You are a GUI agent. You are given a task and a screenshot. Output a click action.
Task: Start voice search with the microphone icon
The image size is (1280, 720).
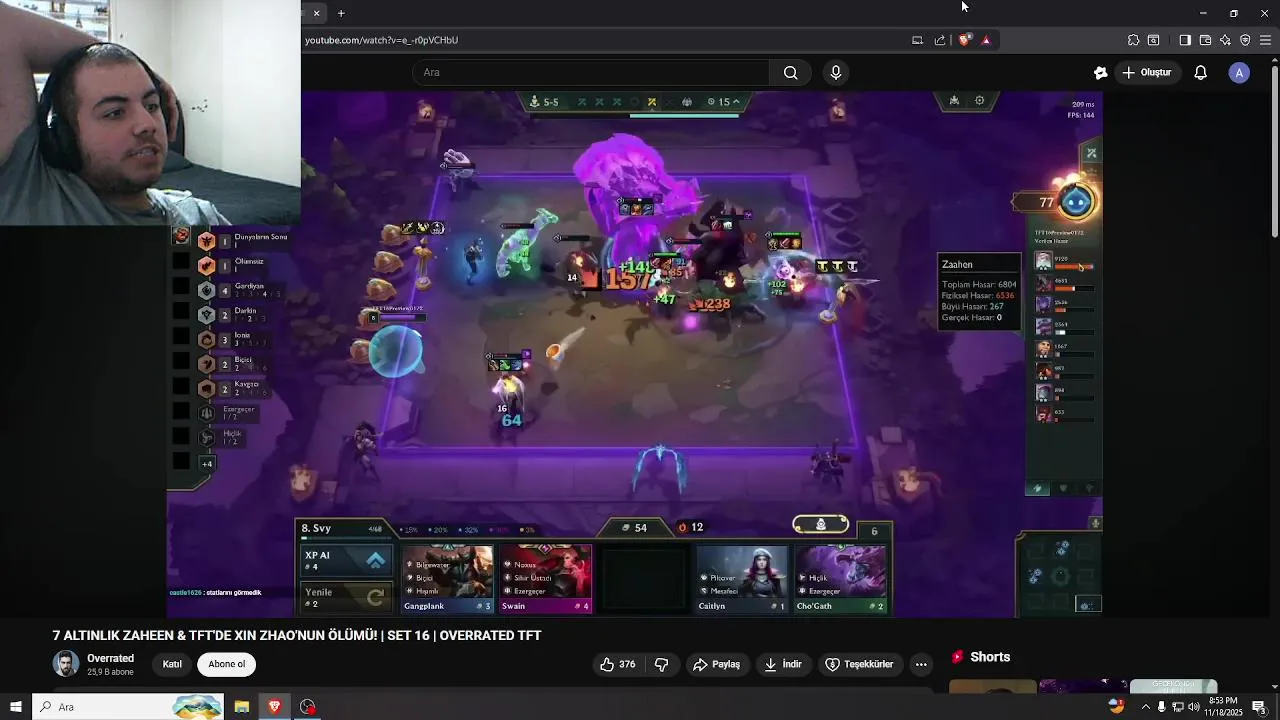(x=836, y=72)
